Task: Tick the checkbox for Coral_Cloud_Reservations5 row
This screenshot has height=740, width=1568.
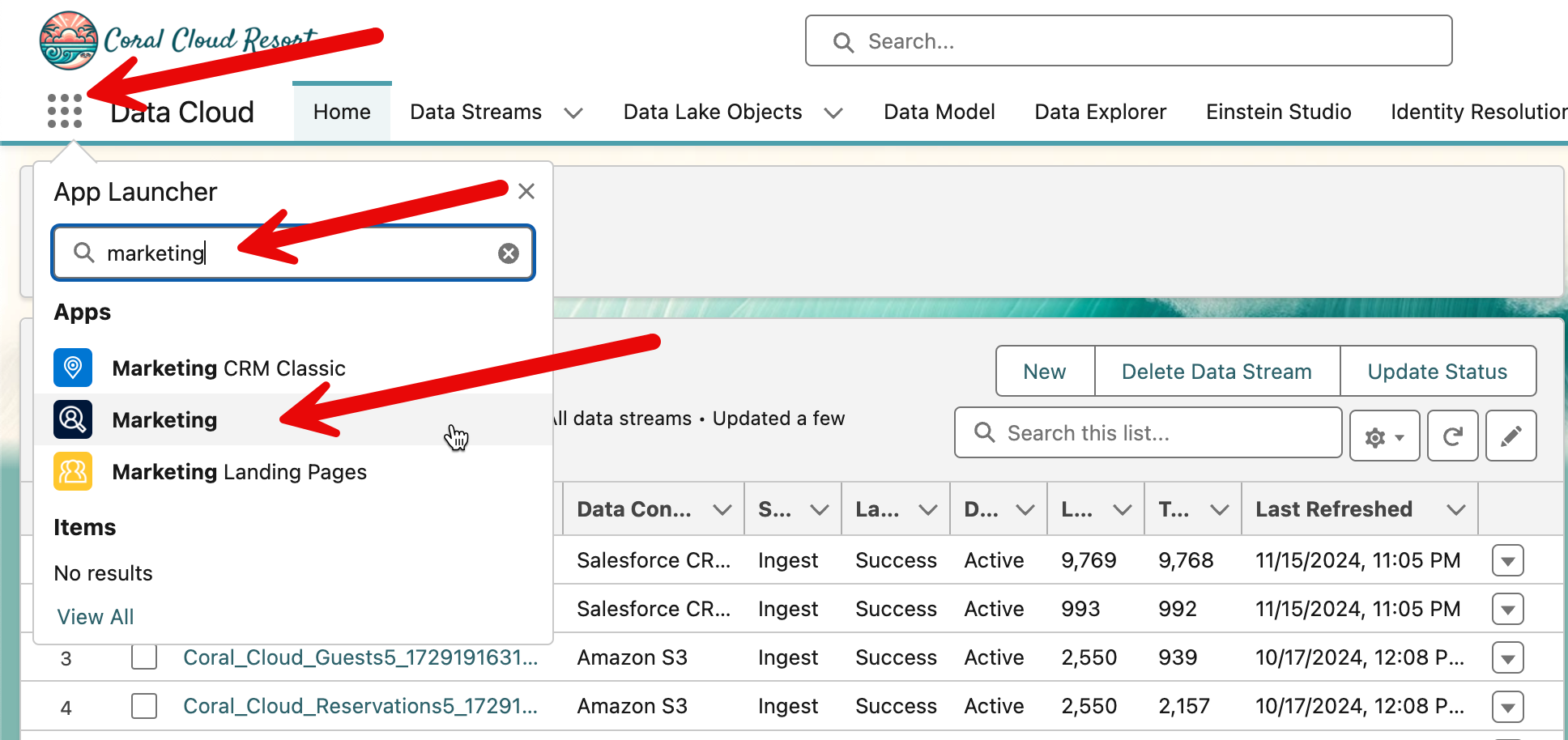Action: [x=144, y=706]
